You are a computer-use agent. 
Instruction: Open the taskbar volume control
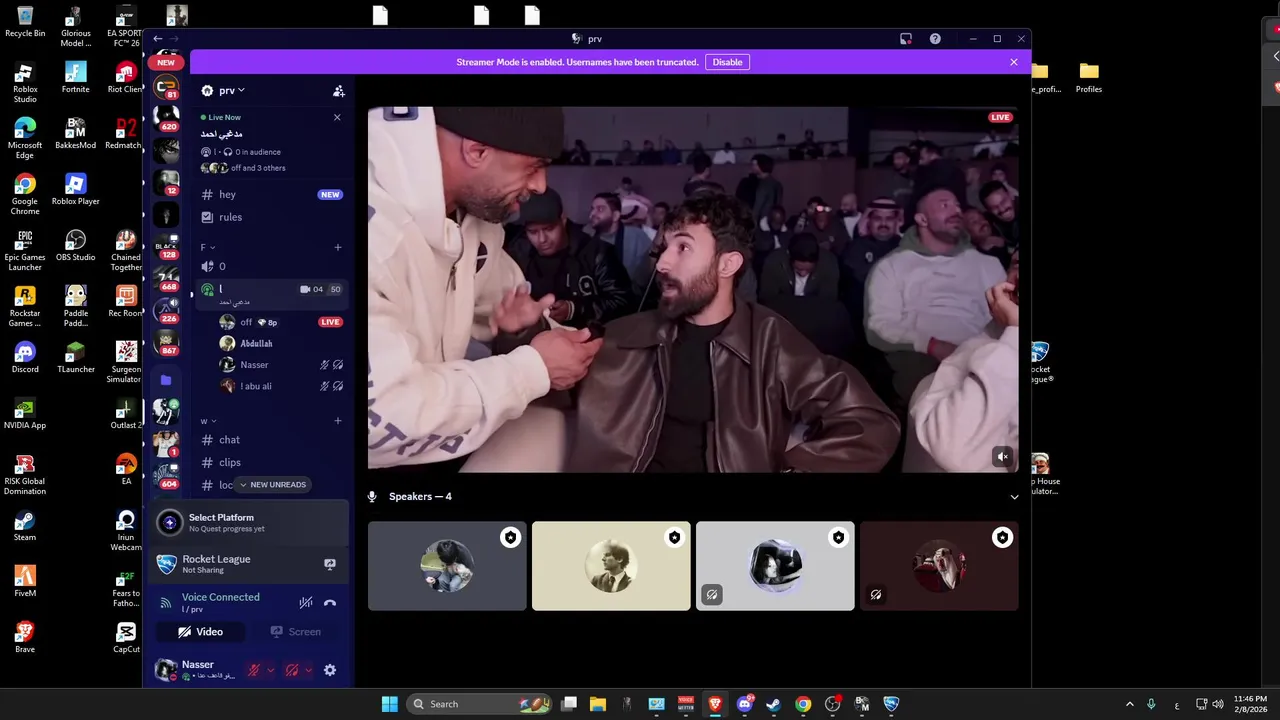pyautogui.click(x=1218, y=704)
